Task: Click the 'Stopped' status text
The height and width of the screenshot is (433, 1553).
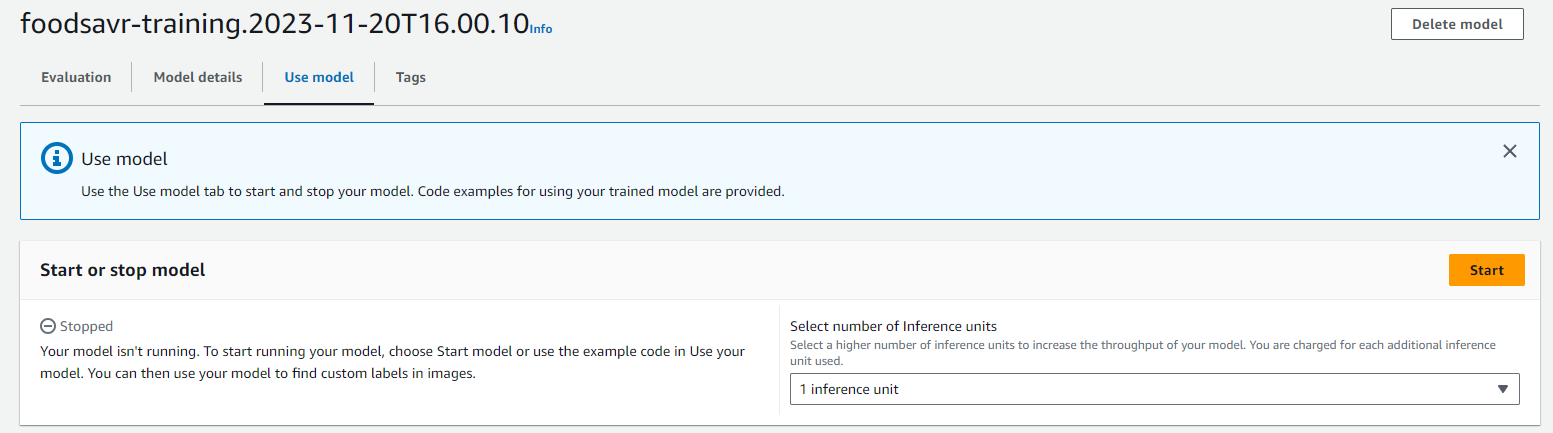Action: [x=86, y=326]
